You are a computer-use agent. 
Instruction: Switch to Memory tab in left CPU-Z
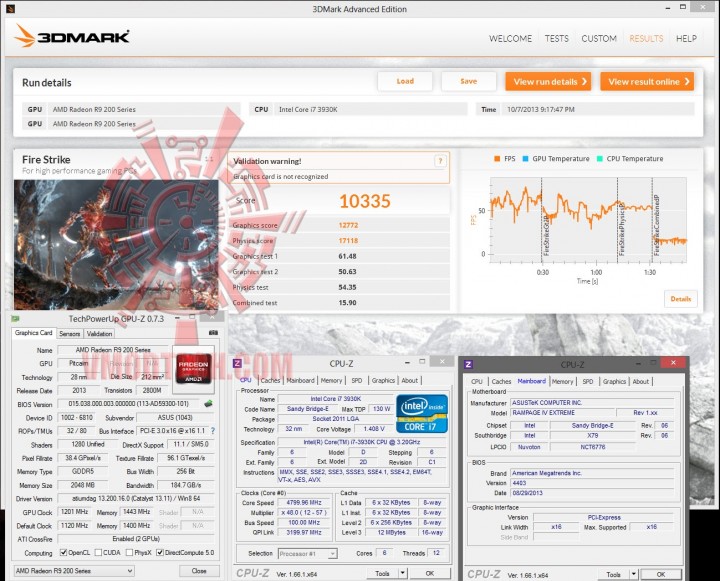331,380
